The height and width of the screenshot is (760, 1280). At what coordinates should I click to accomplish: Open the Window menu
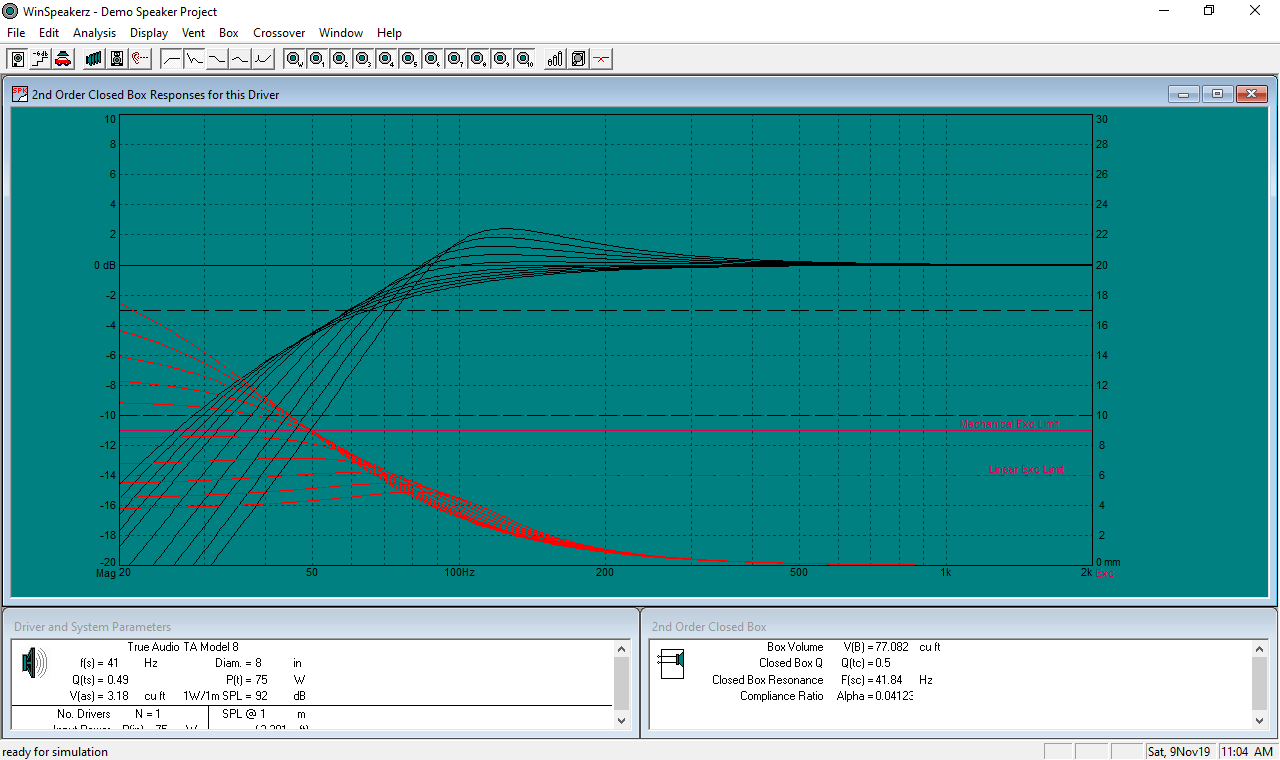tap(341, 33)
